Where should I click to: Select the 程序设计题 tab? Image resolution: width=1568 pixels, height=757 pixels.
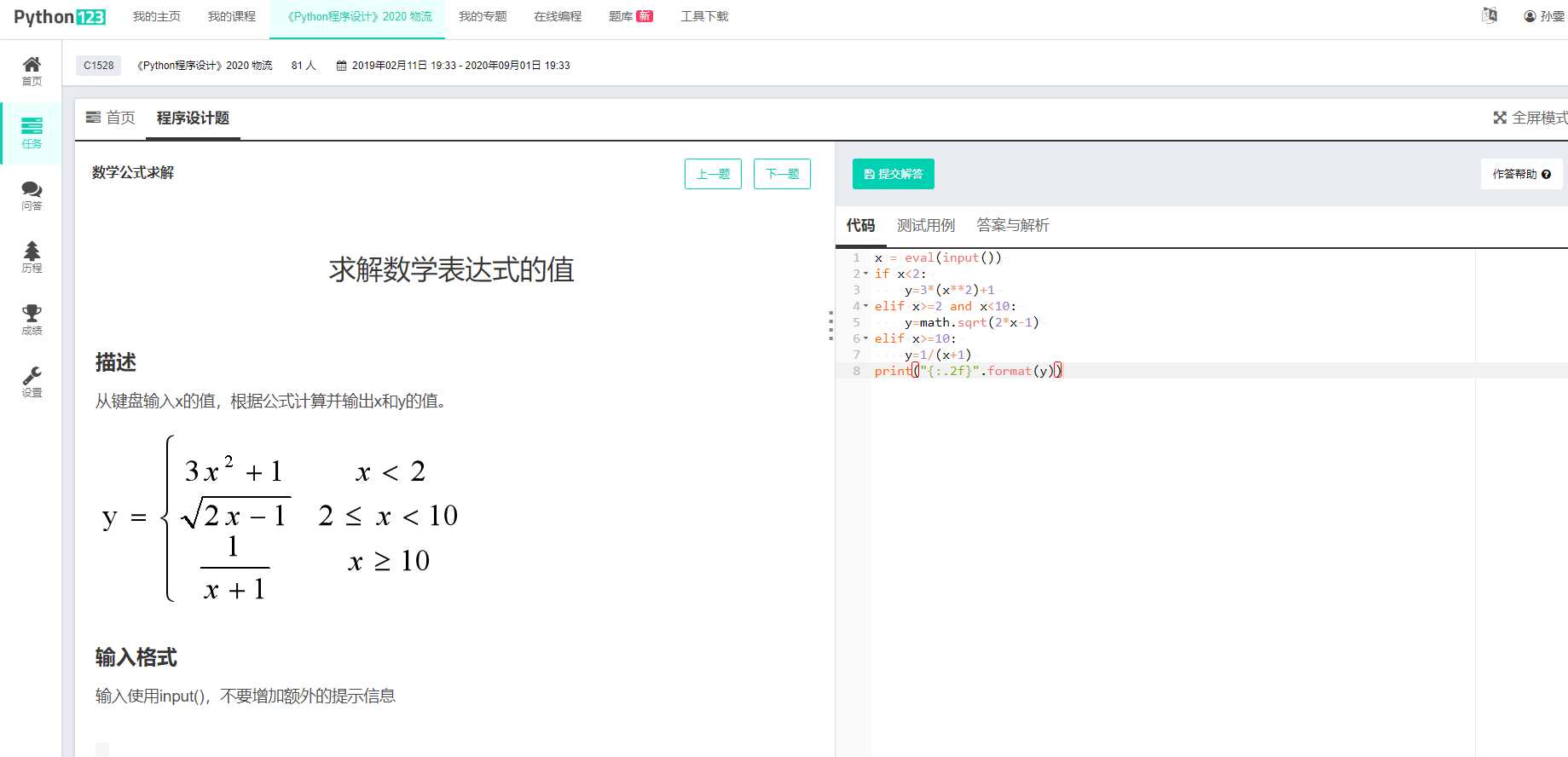(x=193, y=118)
